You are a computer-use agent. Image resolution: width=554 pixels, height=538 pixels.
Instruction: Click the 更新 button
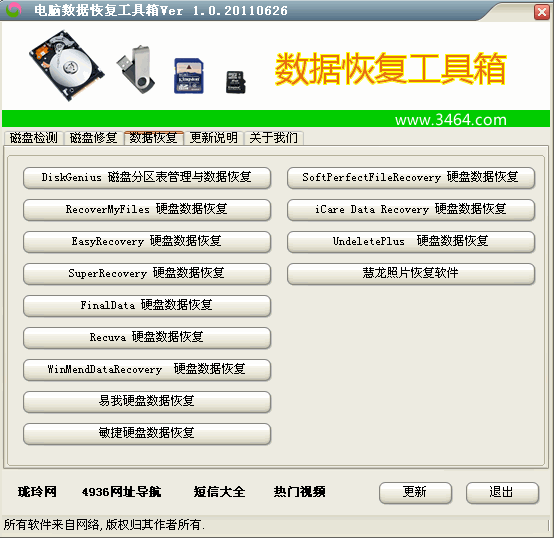(x=415, y=493)
